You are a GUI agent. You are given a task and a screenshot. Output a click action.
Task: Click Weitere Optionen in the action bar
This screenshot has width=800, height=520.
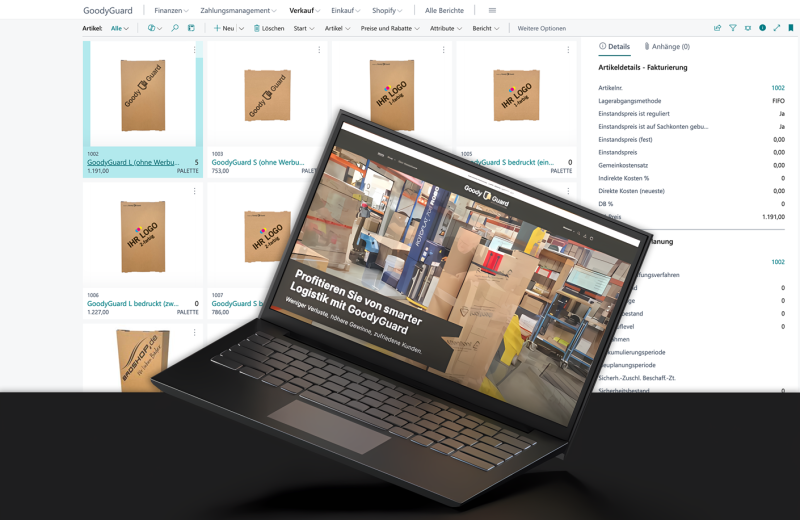(541, 29)
